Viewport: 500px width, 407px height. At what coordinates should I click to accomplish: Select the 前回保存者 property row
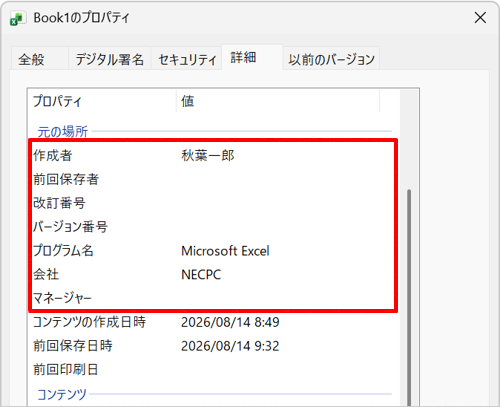(213, 179)
